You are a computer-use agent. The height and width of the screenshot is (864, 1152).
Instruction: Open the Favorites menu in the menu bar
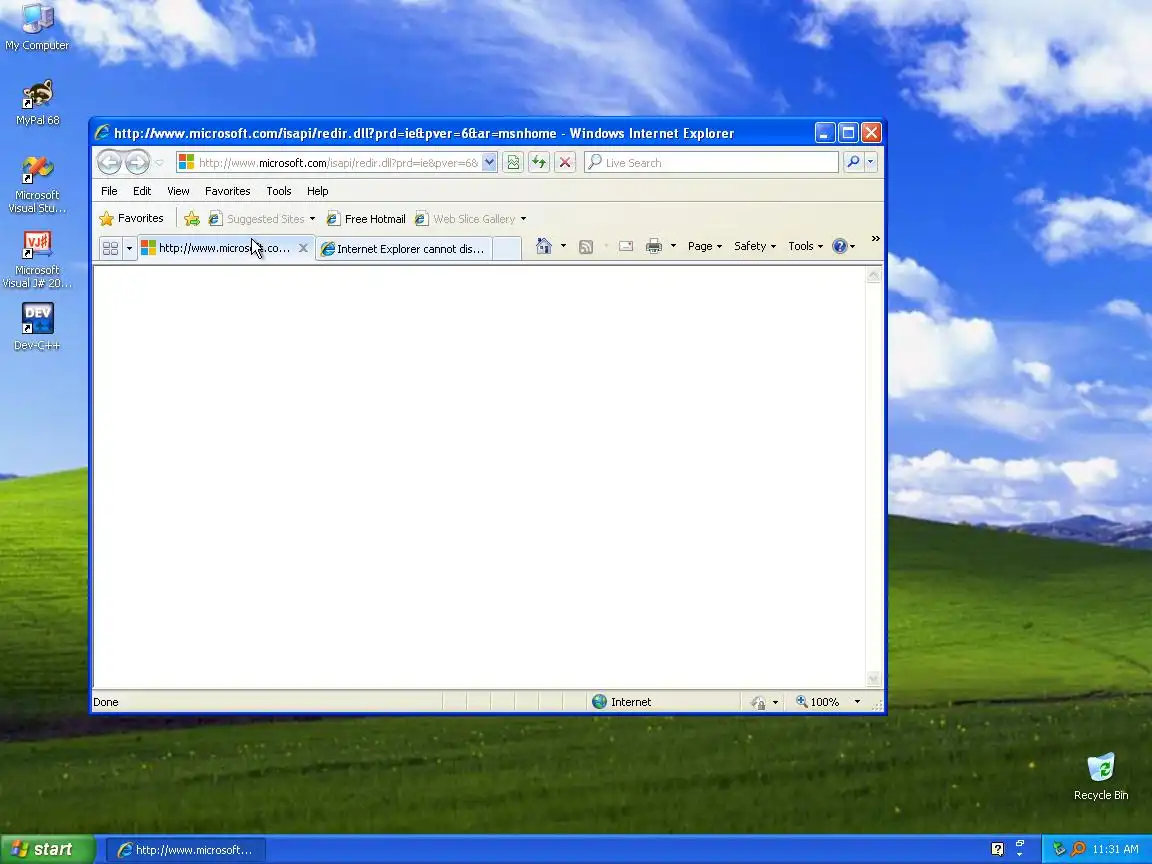tap(228, 191)
